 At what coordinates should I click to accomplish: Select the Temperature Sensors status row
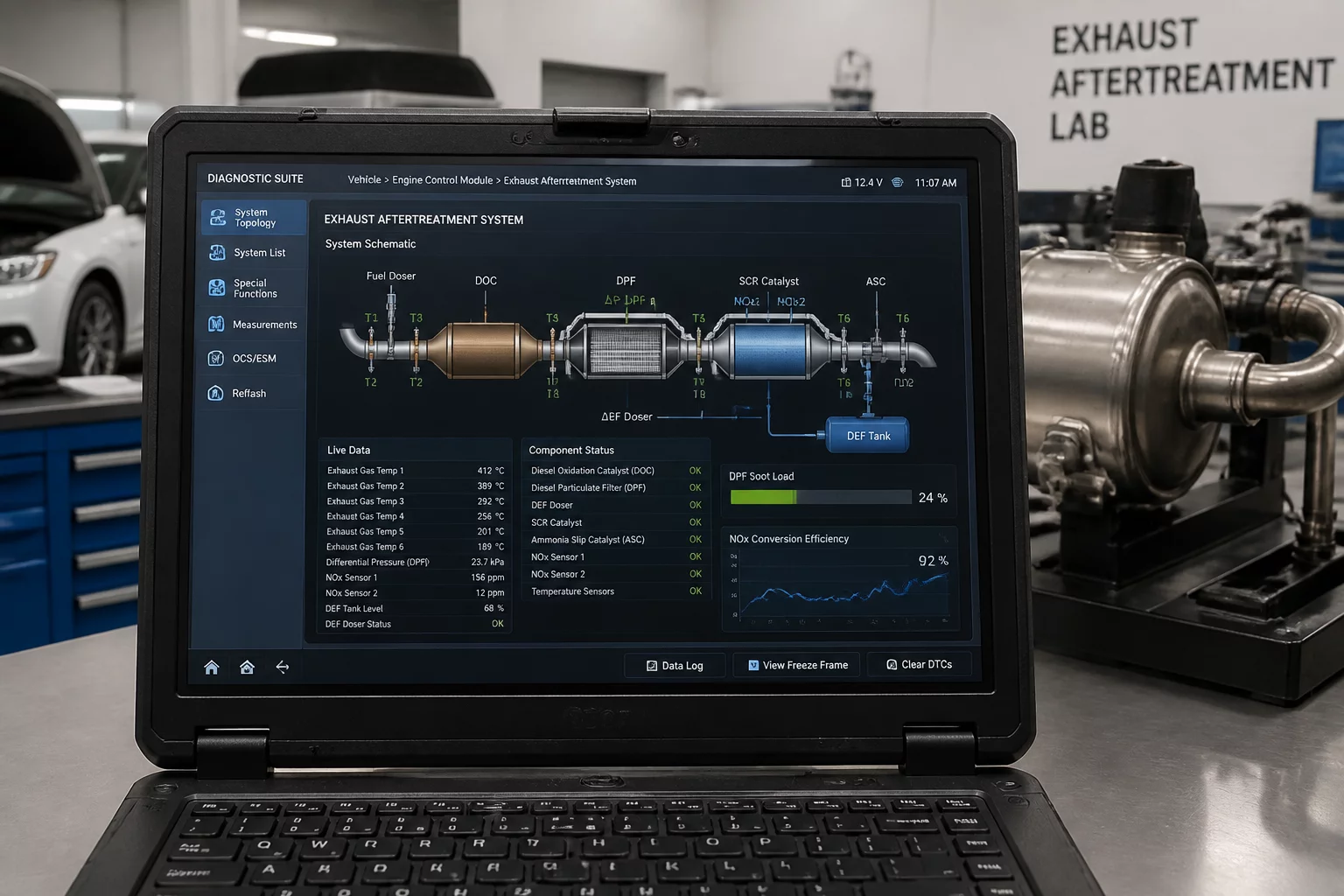(x=616, y=591)
